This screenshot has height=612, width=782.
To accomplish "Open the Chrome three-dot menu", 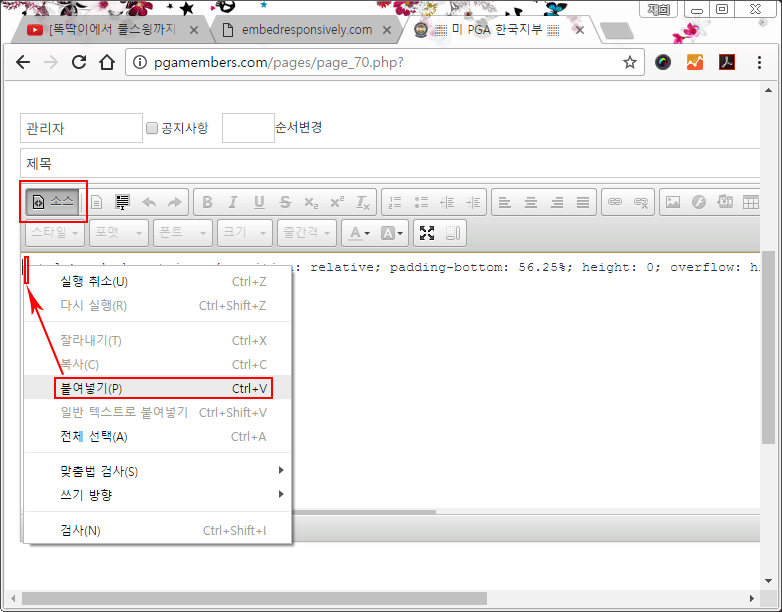I will 759,62.
